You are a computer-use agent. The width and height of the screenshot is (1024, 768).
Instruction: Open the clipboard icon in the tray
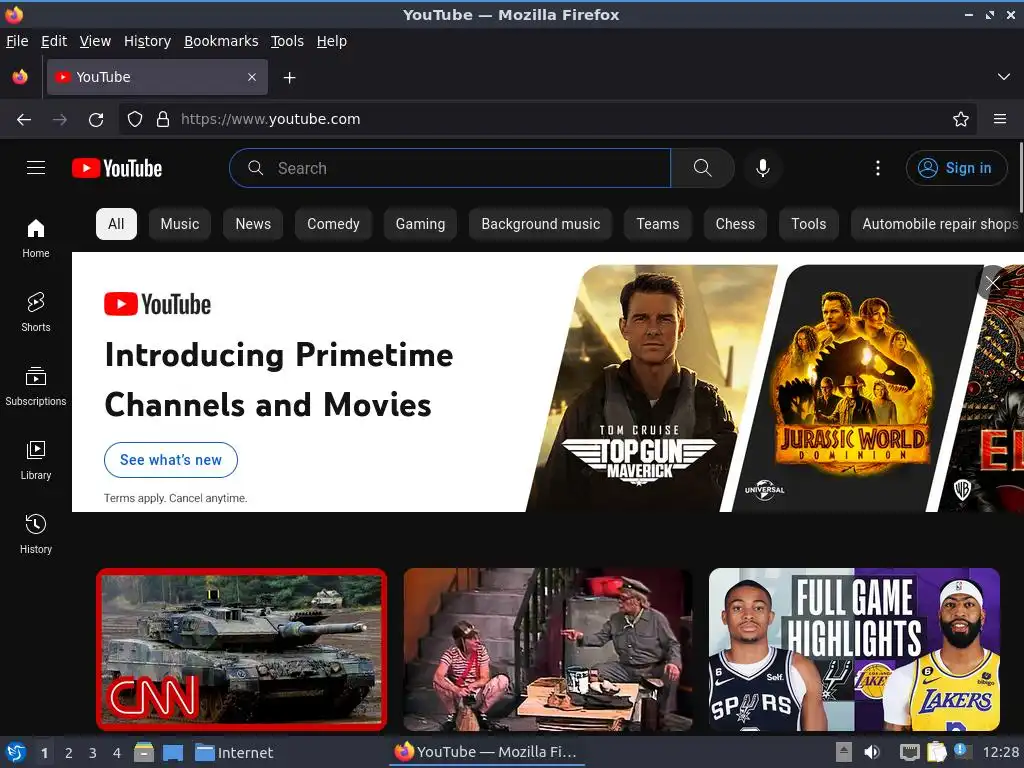(936, 752)
